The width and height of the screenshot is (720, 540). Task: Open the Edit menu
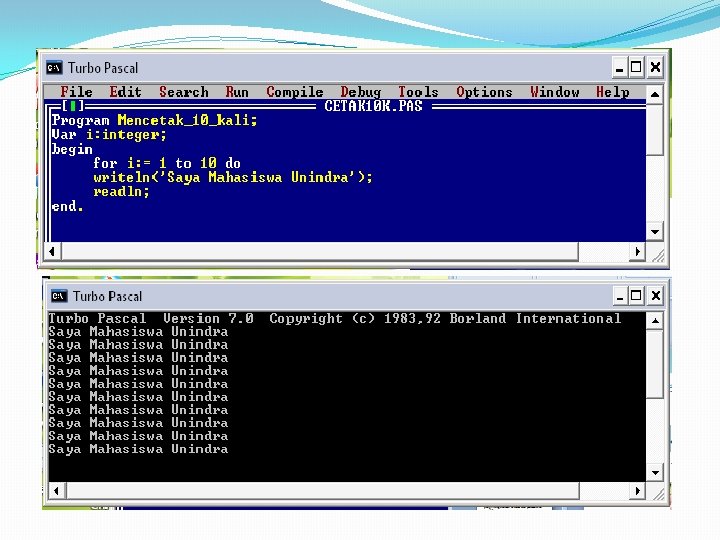point(125,92)
